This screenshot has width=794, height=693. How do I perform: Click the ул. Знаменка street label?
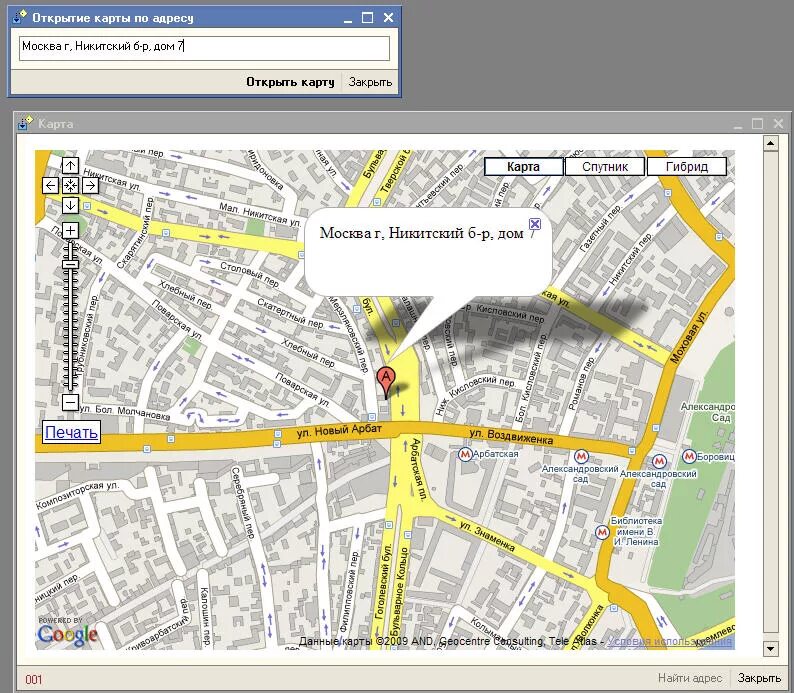[x=487, y=536]
